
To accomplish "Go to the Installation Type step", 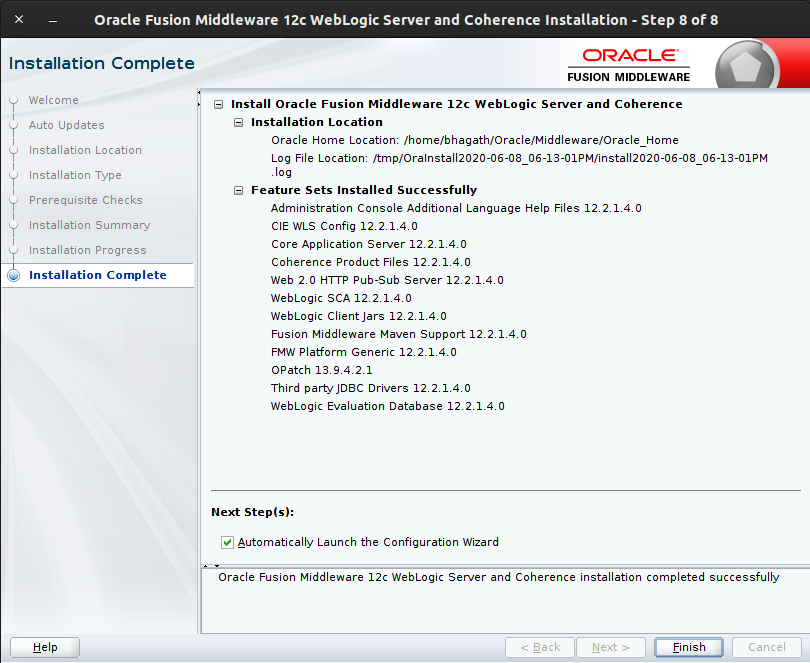I will pyautogui.click(x=75, y=175).
